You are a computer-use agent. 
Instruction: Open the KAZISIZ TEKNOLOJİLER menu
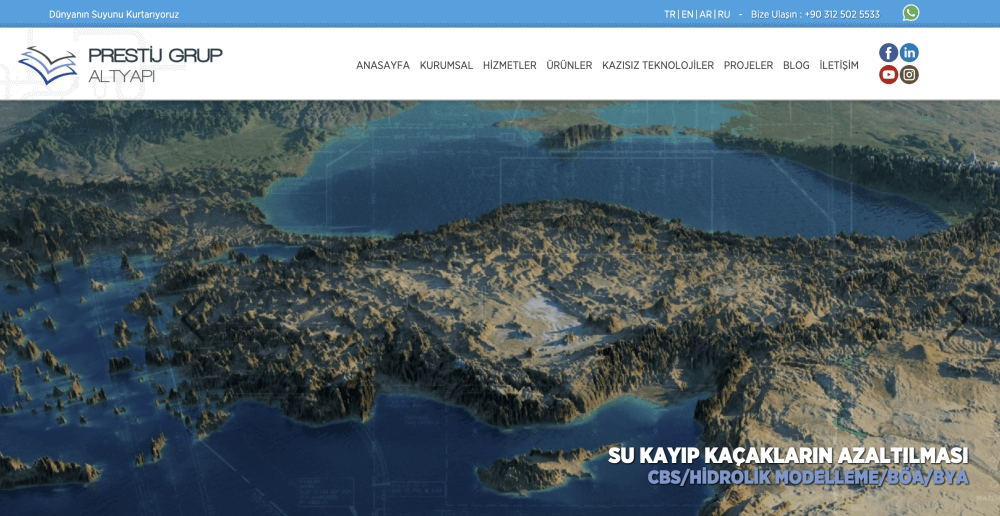pos(658,65)
